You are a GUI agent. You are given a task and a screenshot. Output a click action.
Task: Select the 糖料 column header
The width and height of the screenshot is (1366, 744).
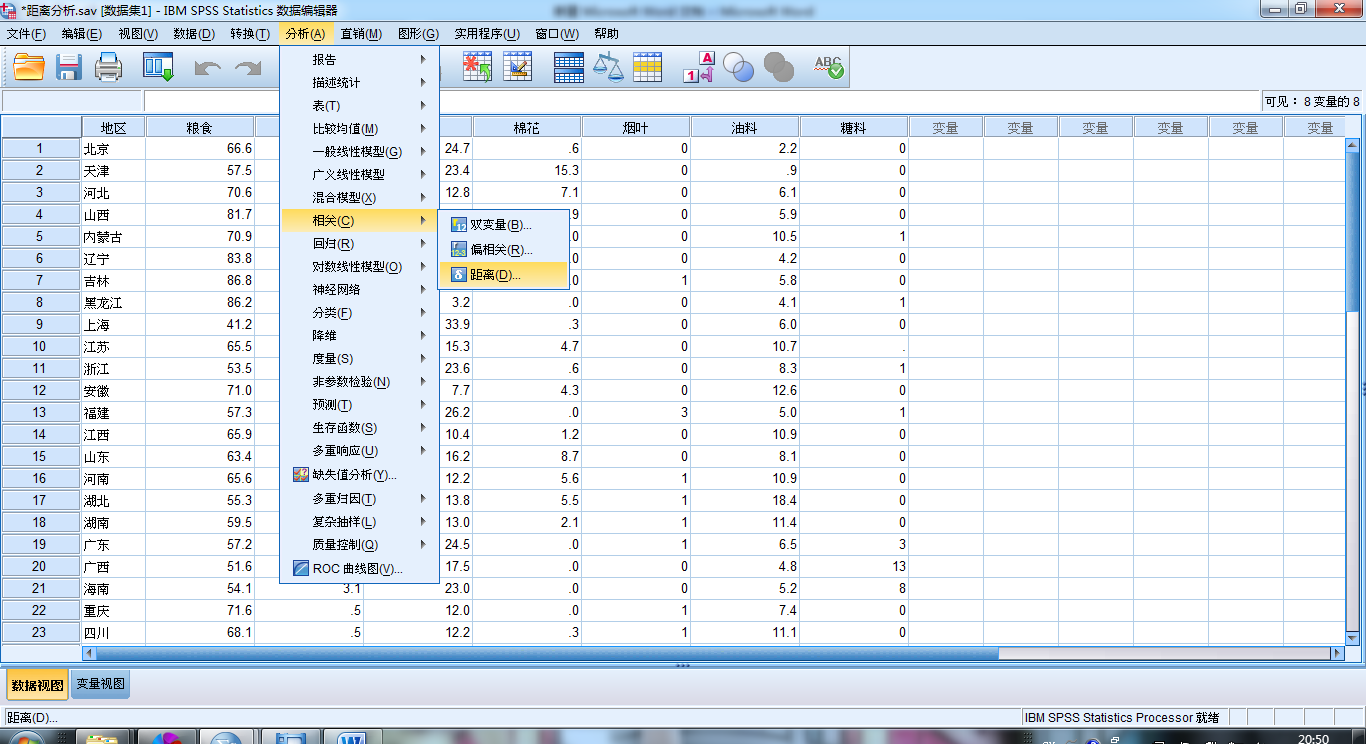854,127
